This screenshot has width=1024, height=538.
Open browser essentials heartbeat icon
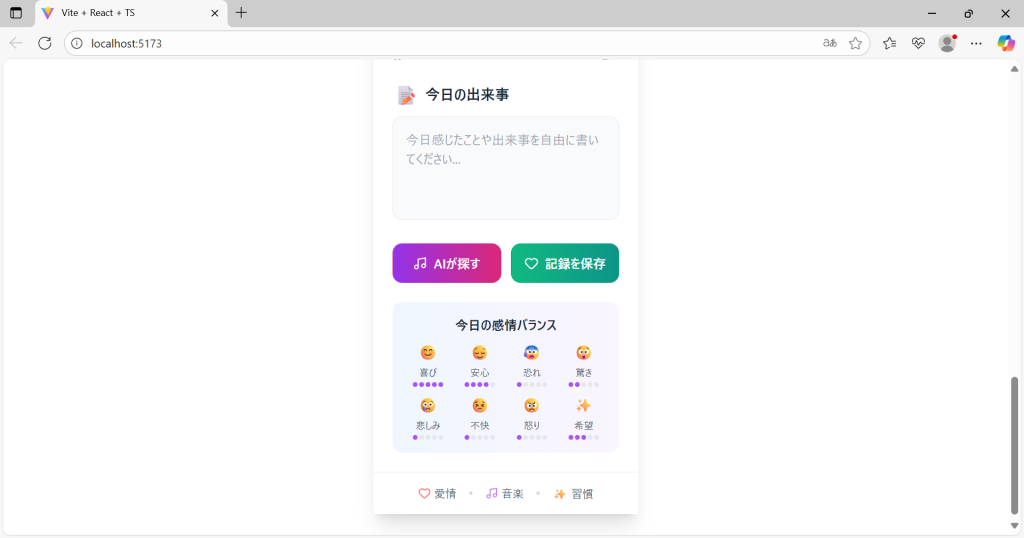(918, 43)
